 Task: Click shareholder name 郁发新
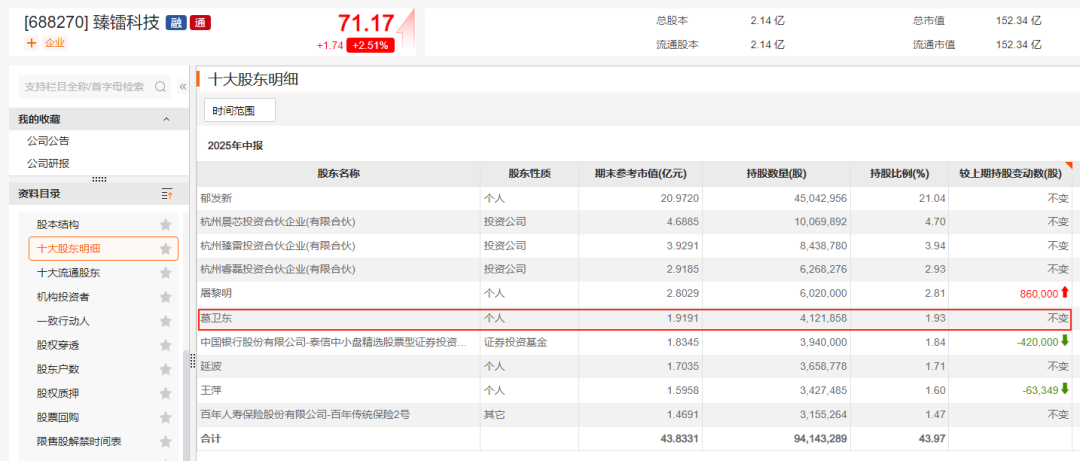pos(215,198)
